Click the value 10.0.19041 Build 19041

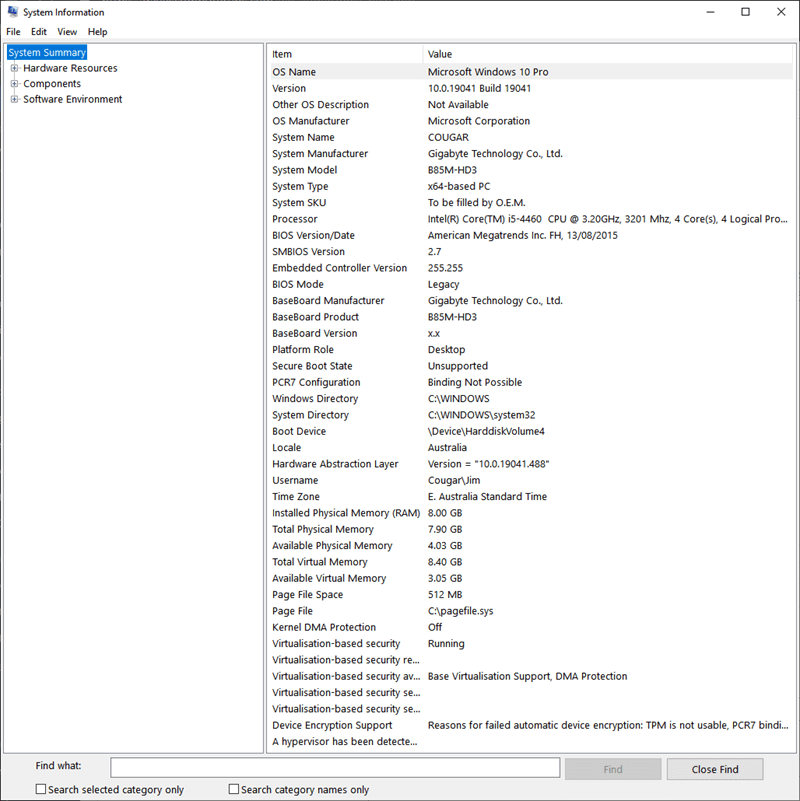click(479, 88)
